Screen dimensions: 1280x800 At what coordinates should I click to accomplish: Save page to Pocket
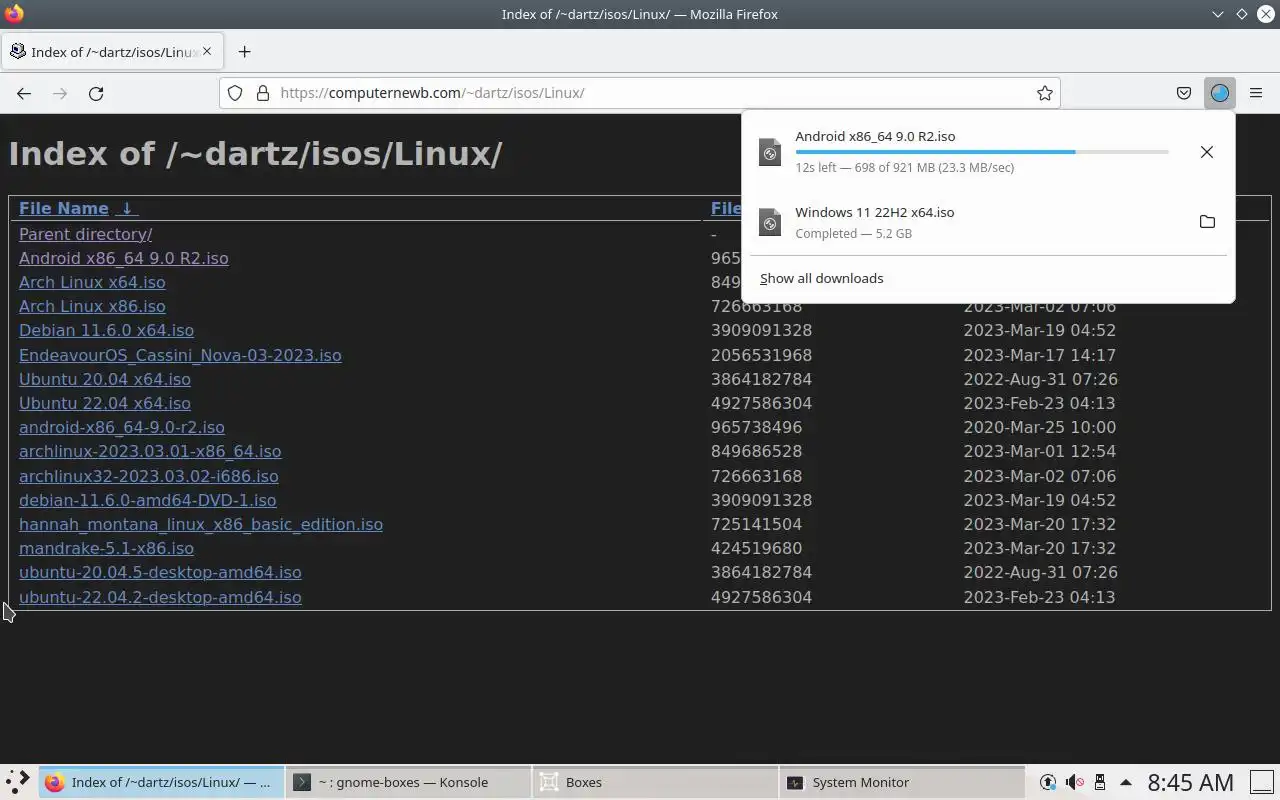pyautogui.click(x=1184, y=93)
